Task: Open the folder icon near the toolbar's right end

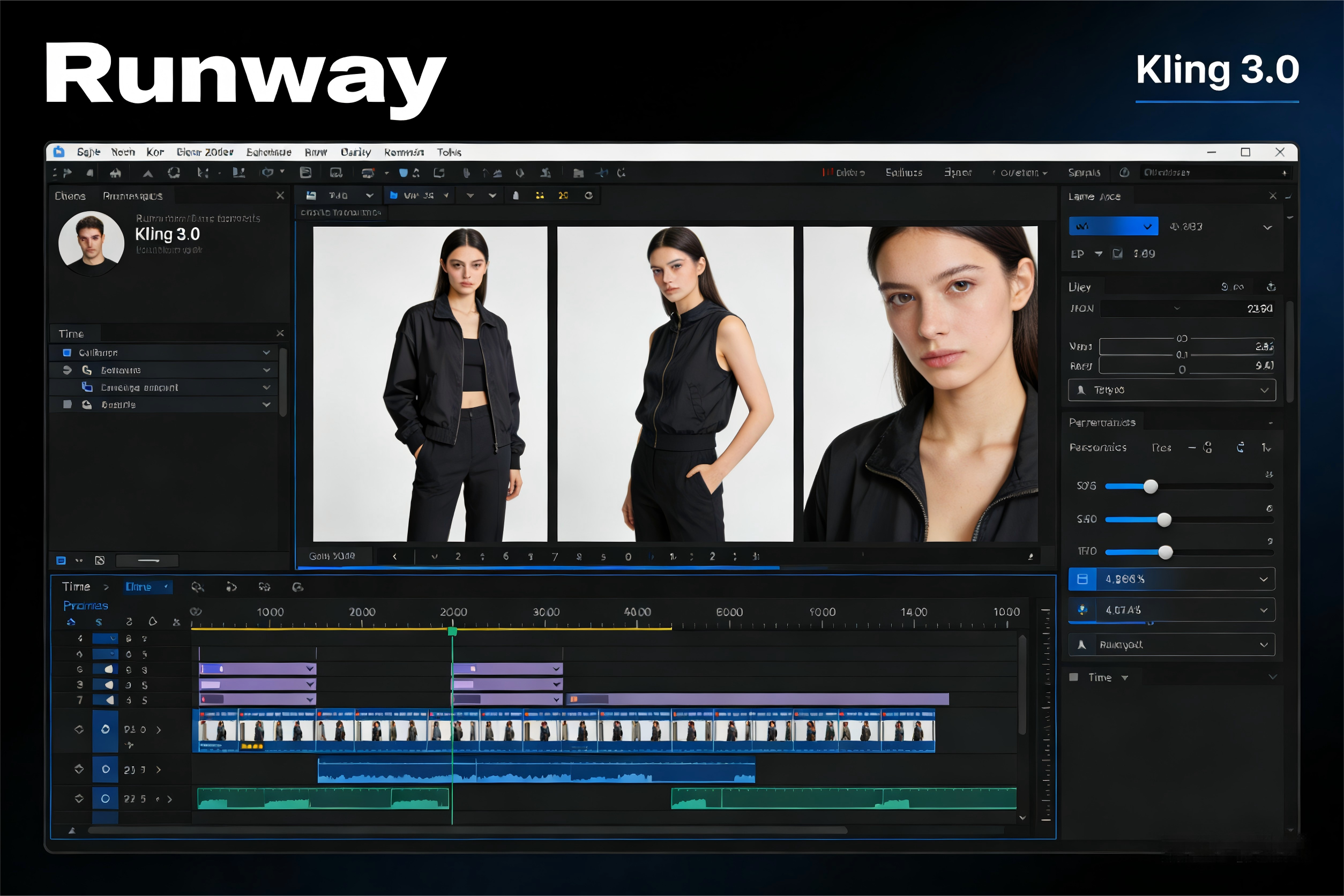Action: (x=578, y=173)
